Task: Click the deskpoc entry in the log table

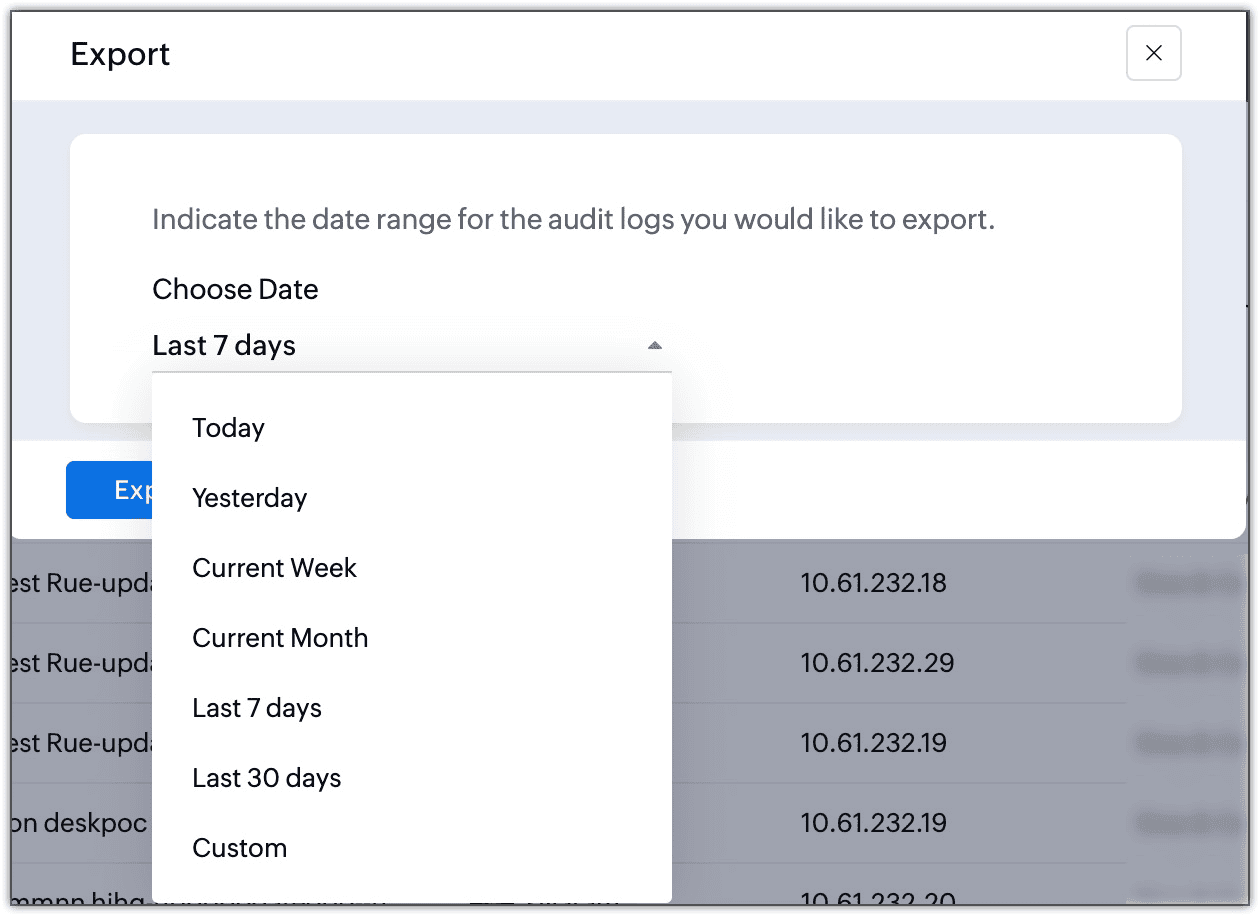Action: point(80,823)
